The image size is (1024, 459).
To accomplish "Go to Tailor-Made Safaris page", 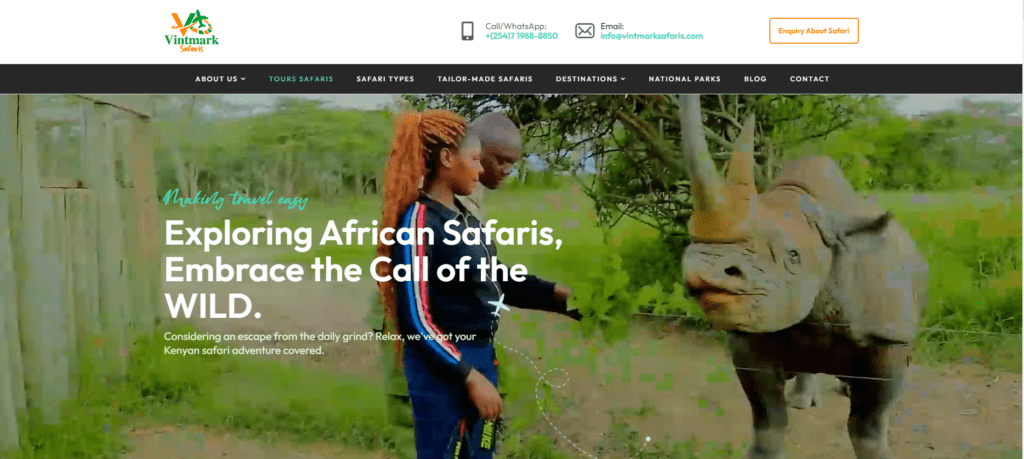I will [485, 79].
